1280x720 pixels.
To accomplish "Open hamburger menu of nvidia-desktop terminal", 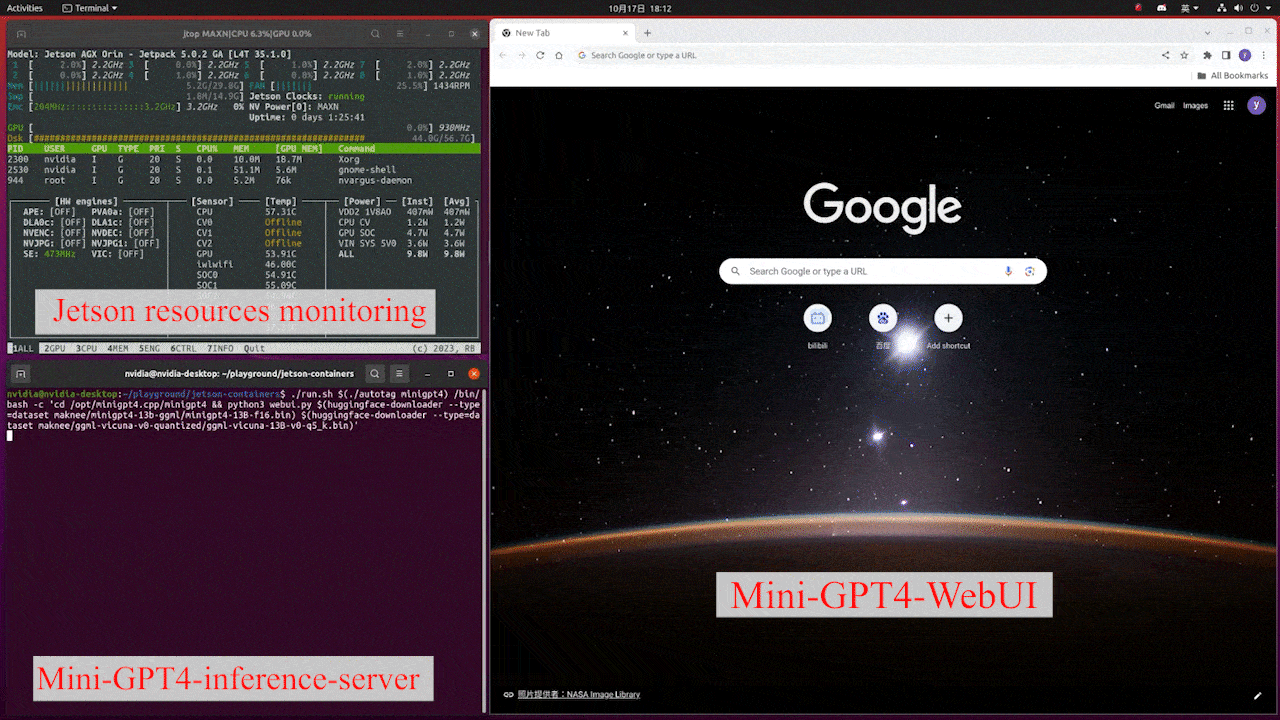I will 400,373.
